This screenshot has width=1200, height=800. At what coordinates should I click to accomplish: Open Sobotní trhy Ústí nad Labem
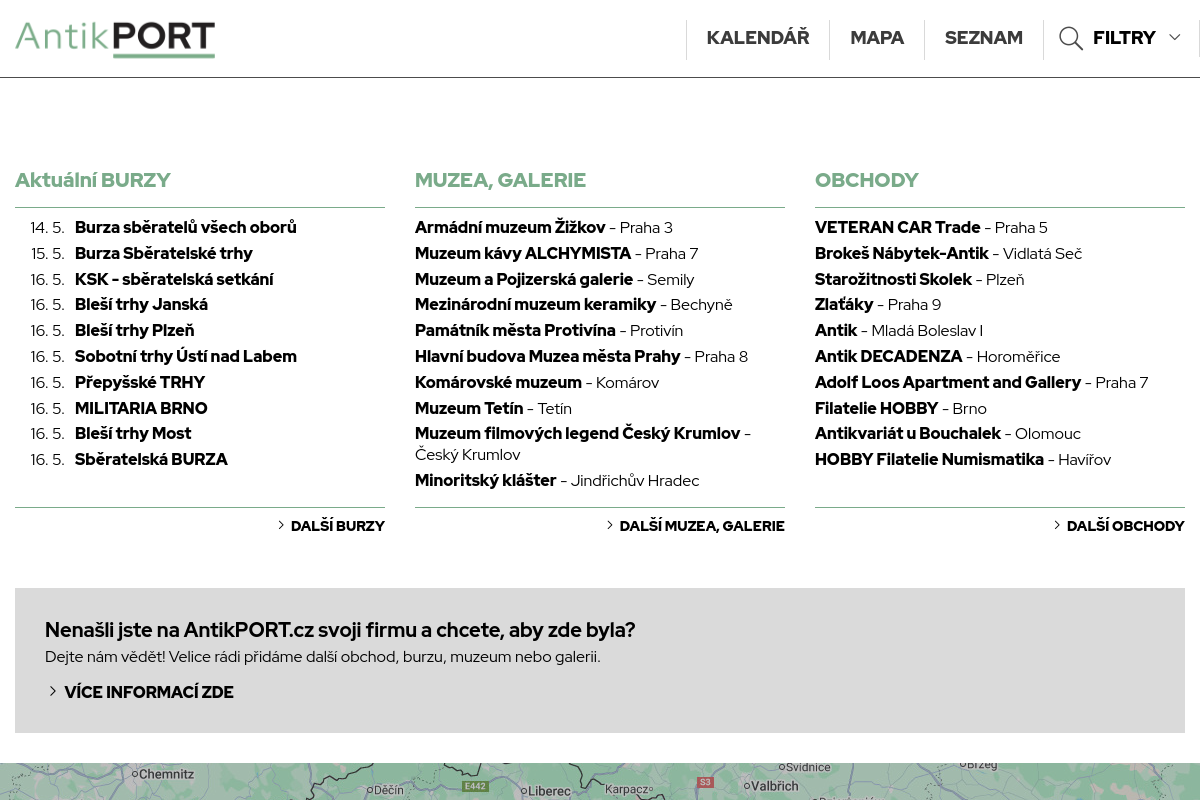tap(186, 357)
